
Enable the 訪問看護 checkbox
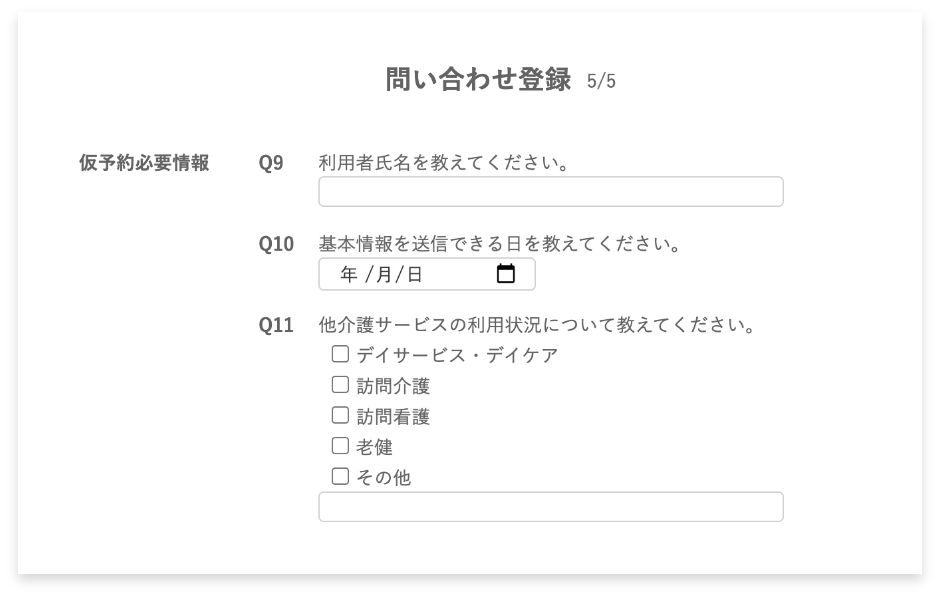point(340,415)
